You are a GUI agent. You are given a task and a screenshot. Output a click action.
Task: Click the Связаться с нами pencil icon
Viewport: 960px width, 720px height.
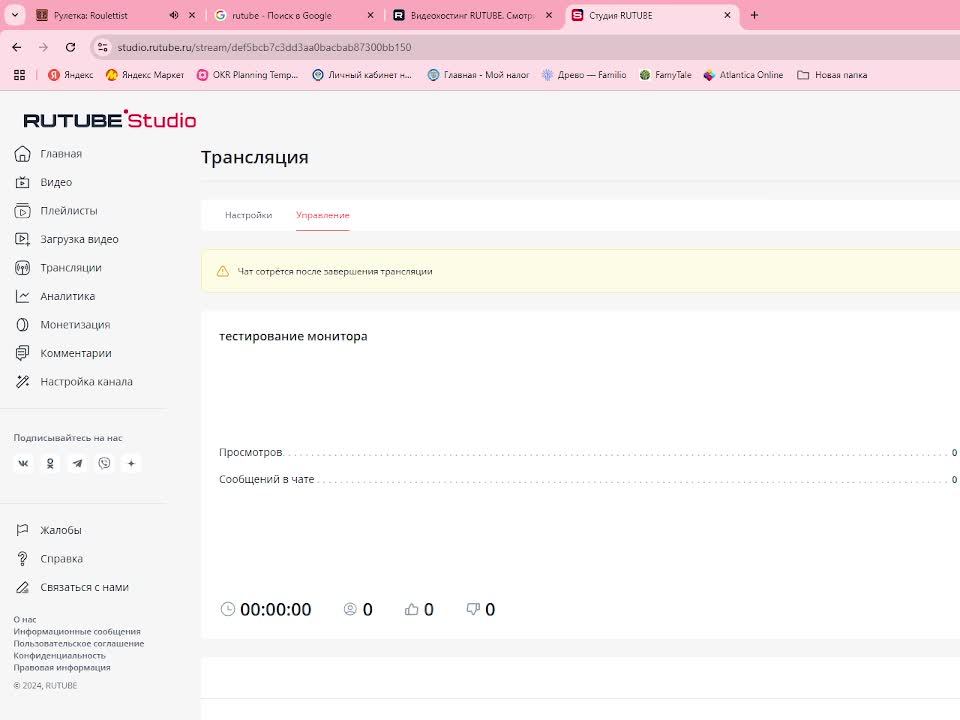tap(22, 587)
